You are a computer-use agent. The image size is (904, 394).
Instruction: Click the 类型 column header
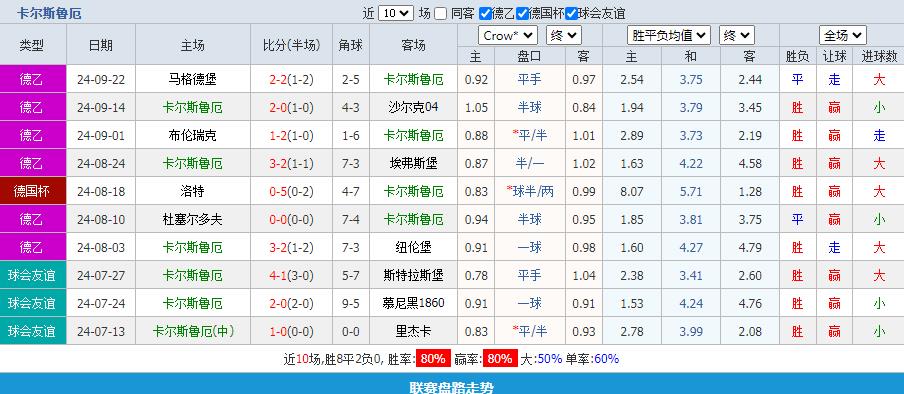32,45
